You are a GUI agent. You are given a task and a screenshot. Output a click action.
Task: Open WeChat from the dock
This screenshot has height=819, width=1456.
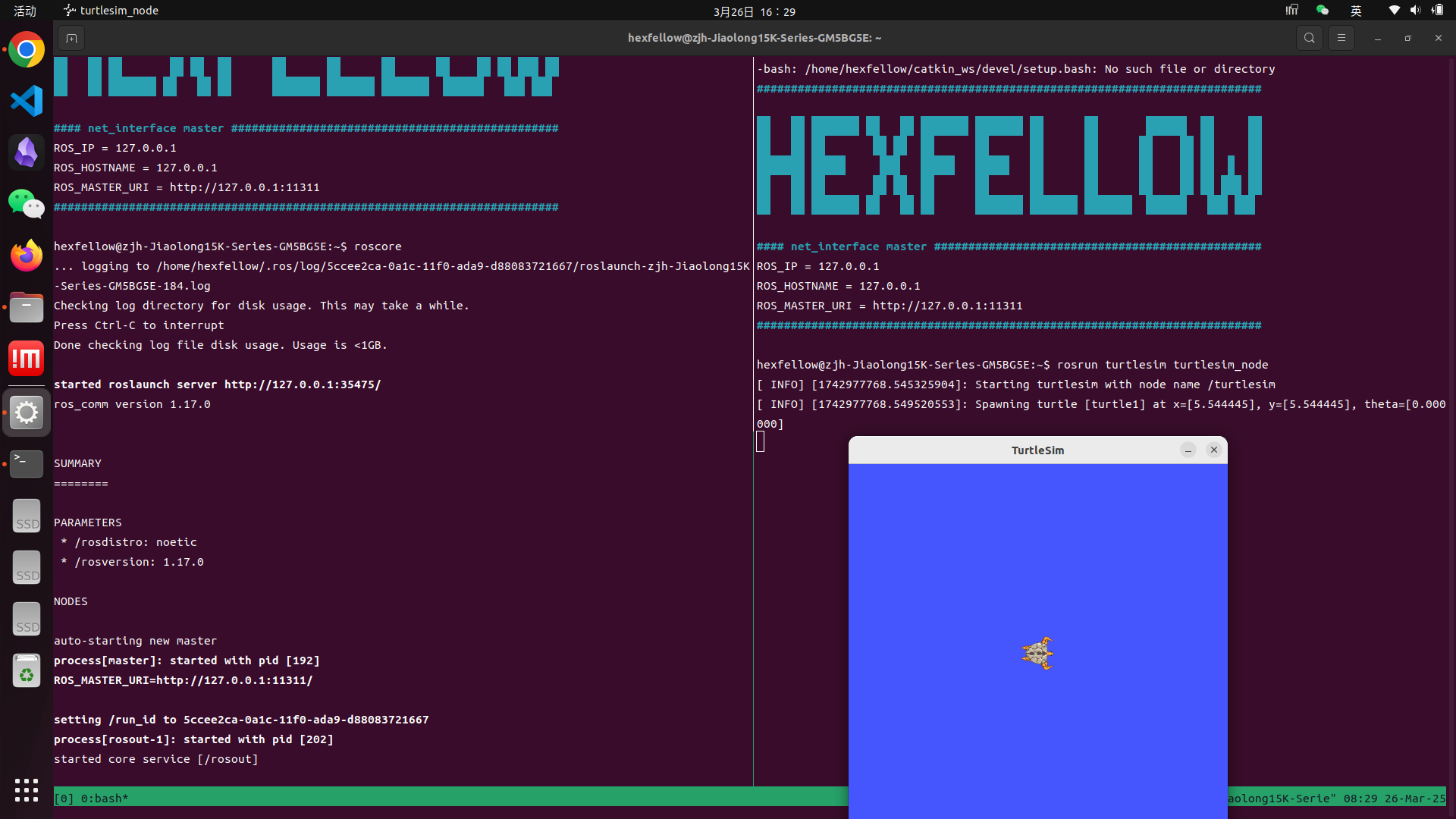pyautogui.click(x=27, y=204)
